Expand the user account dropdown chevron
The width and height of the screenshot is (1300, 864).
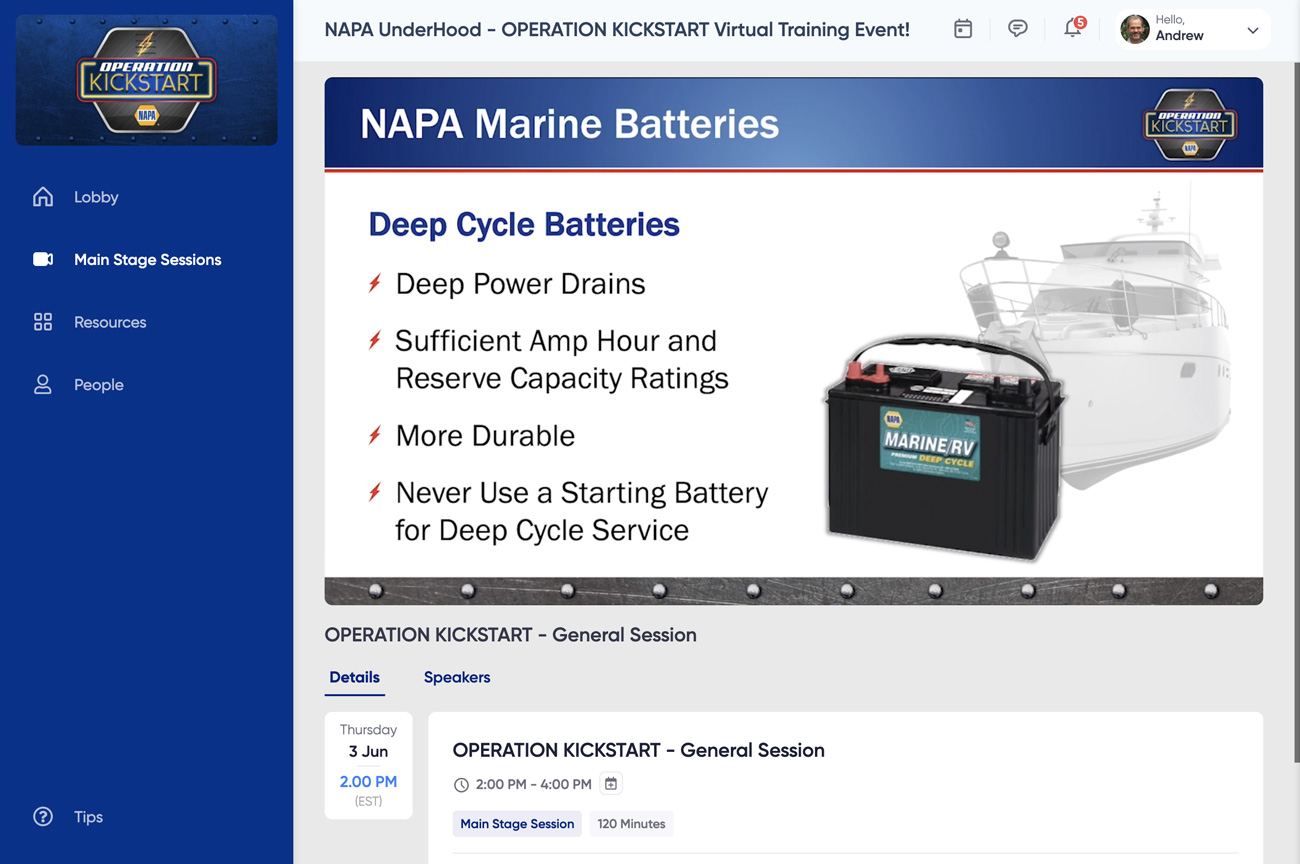[x=1252, y=30]
